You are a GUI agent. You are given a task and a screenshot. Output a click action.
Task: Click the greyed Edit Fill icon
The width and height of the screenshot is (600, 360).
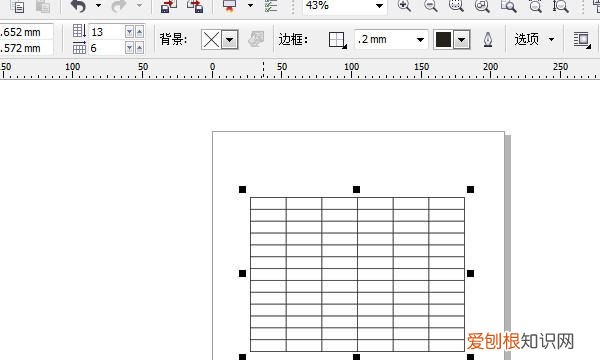coord(256,39)
